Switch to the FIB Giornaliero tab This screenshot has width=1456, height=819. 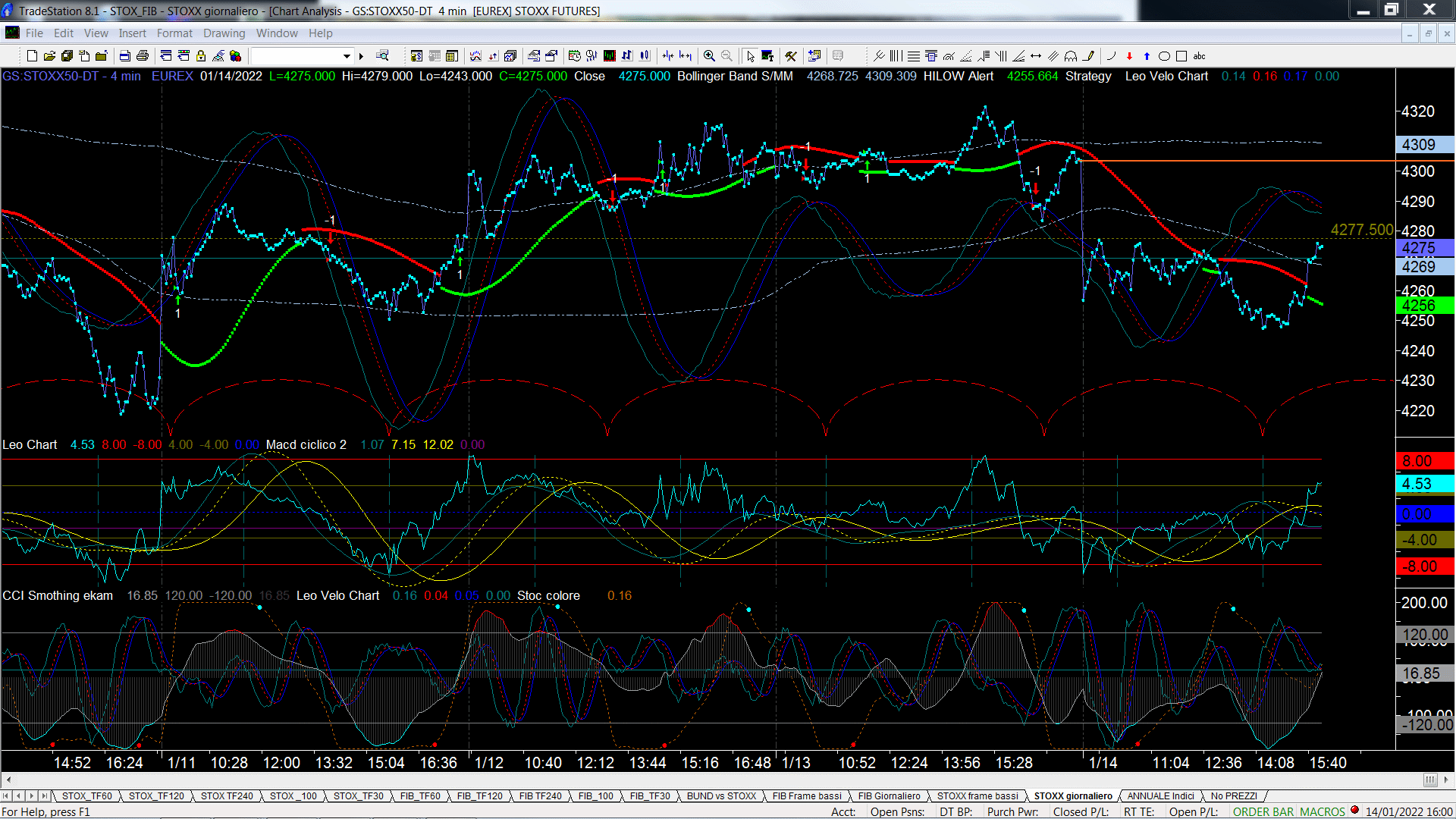(x=889, y=795)
